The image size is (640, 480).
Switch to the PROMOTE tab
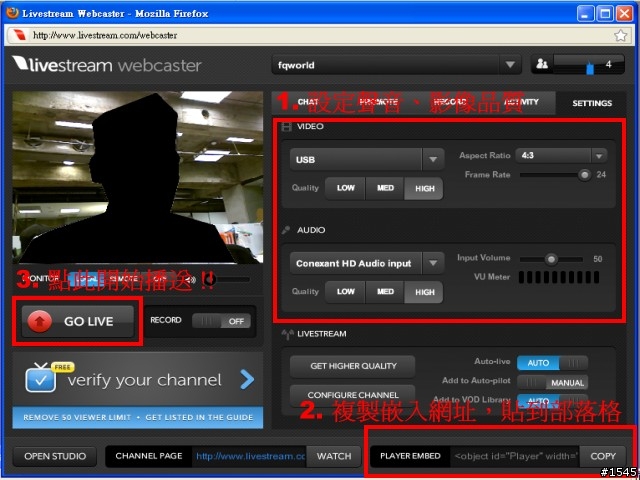pyautogui.click(x=379, y=102)
